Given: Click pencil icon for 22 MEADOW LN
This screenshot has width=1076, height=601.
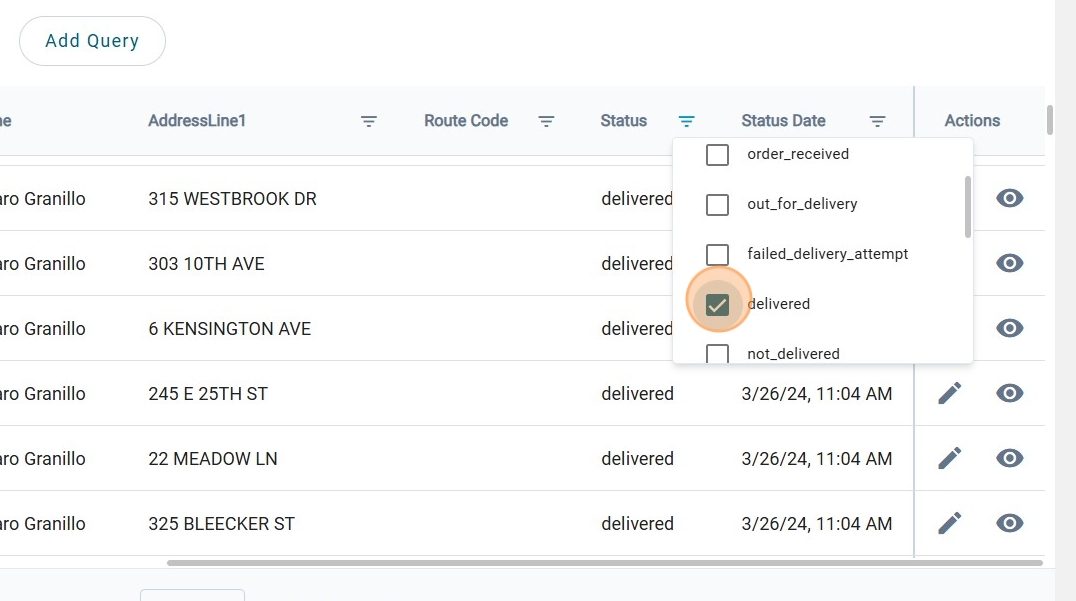Looking at the screenshot, I should (949, 459).
